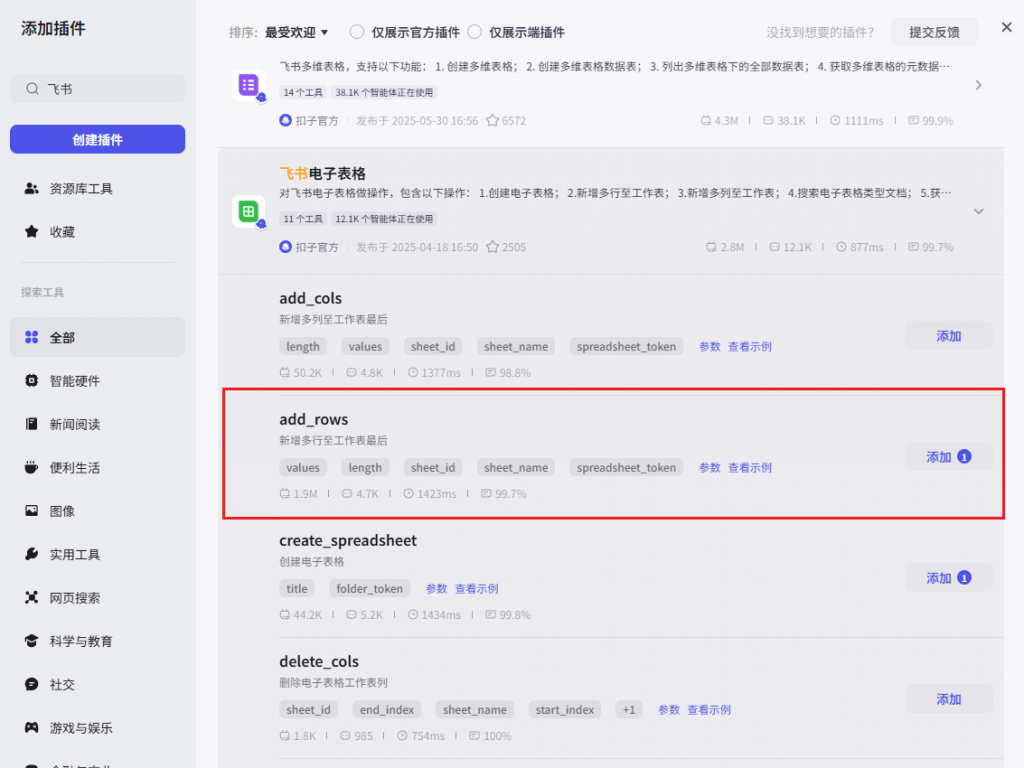Click the star icon beside 6572
The image size is (1024, 768).
492,120
